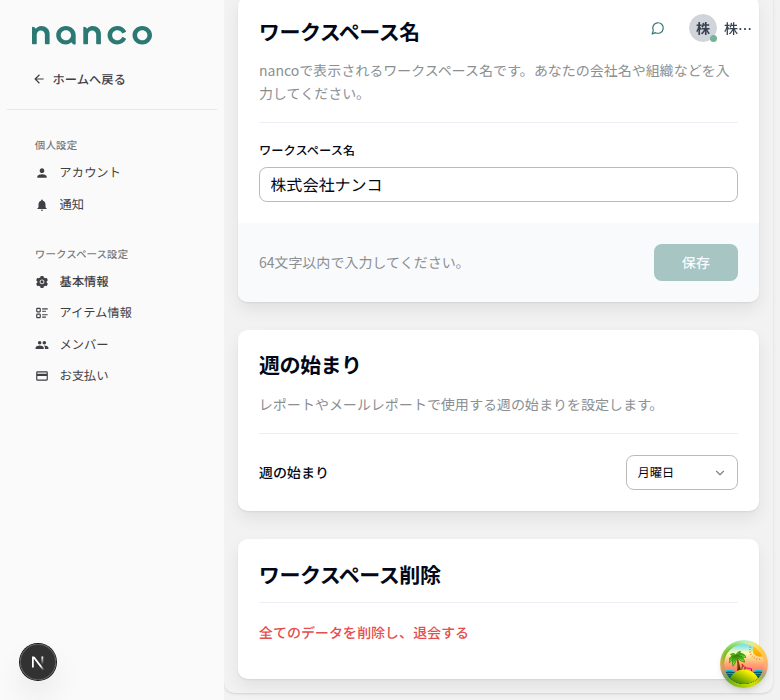Focus the ワークスペース名 text field

click(498, 185)
